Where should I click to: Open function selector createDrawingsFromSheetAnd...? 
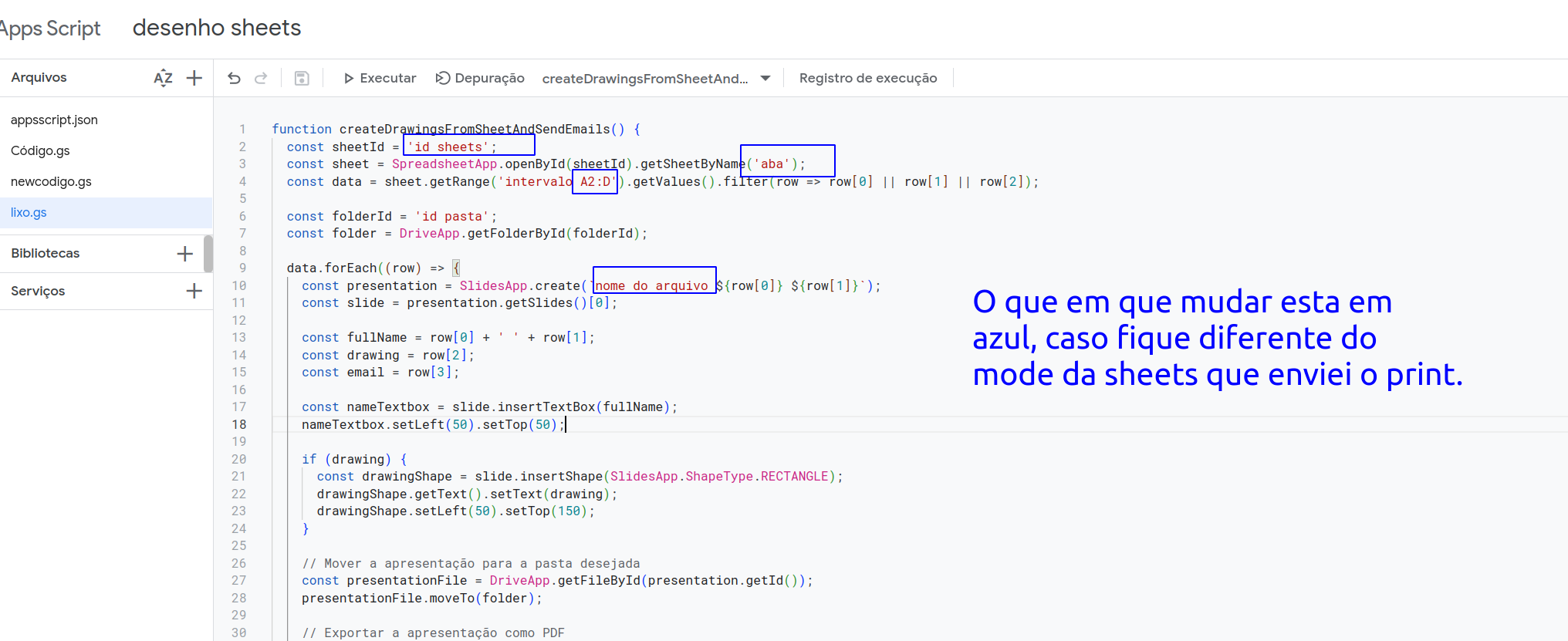656,78
